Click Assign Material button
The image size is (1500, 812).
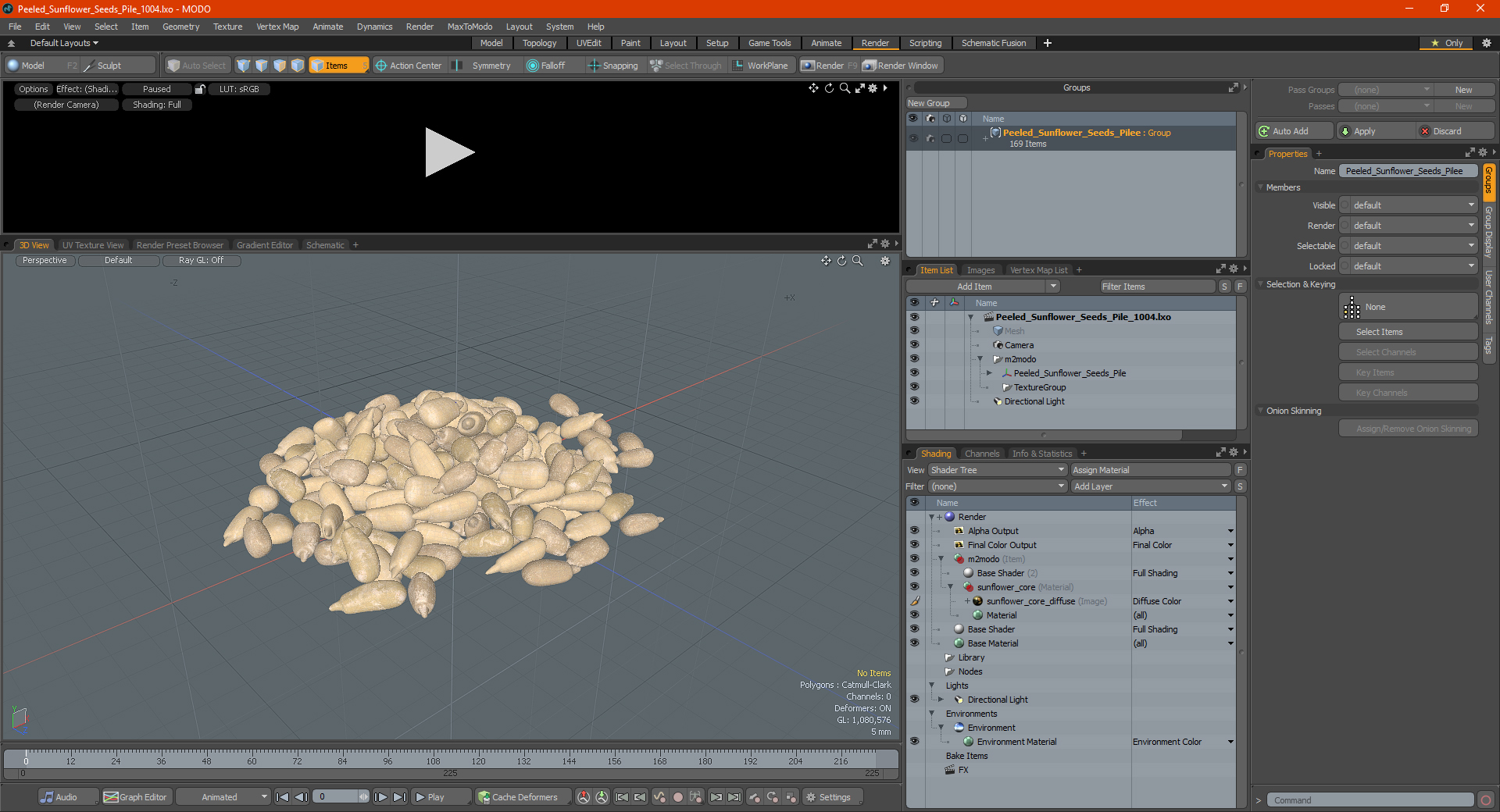point(1151,470)
